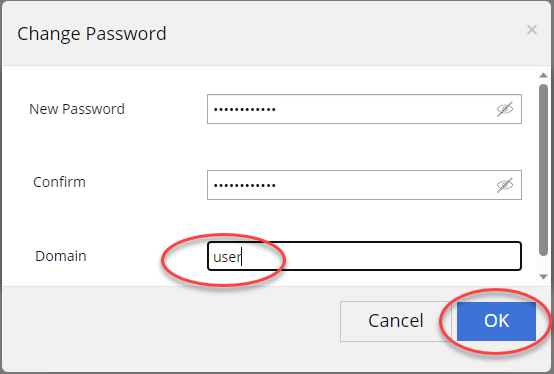This screenshot has width=554, height=374.
Task: Click the scrollbar track below the thumb
Action: [543, 264]
